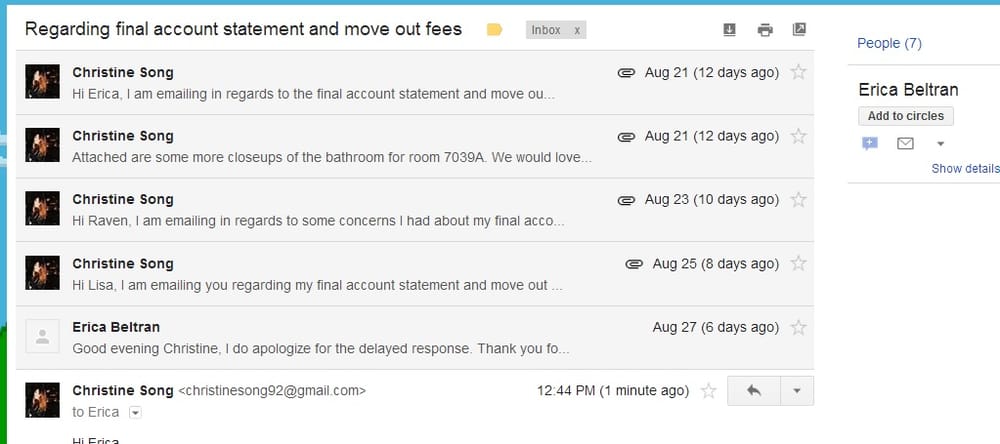This screenshot has height=444, width=1000.
Task: Star the 12:44 PM message
Action: 708,390
